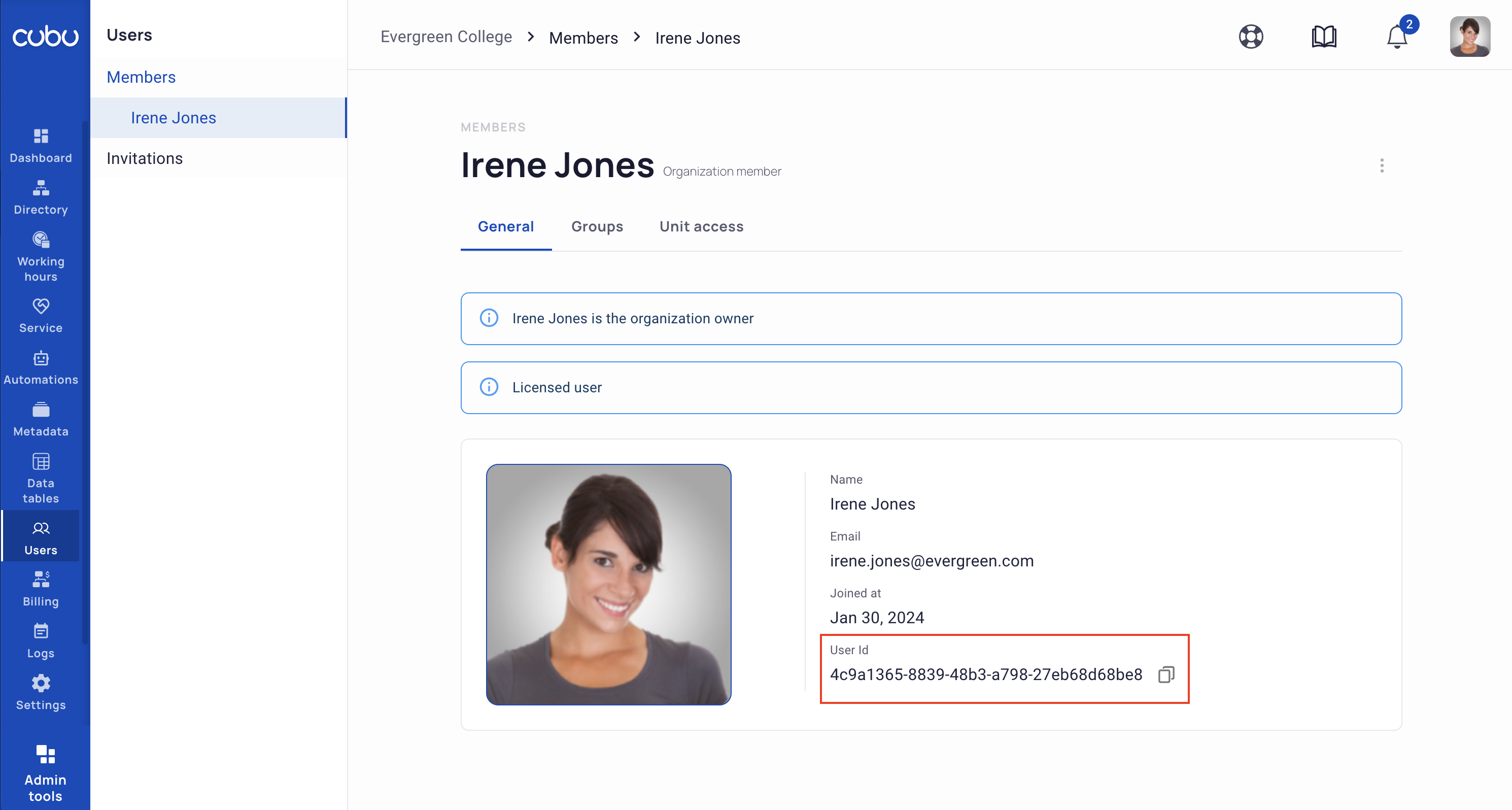Open the documentation book icon
The image size is (1512, 810).
(1324, 37)
